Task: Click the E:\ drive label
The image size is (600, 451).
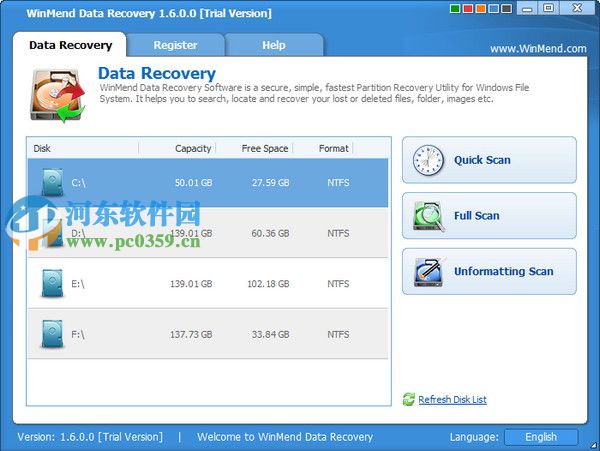Action: [78, 283]
